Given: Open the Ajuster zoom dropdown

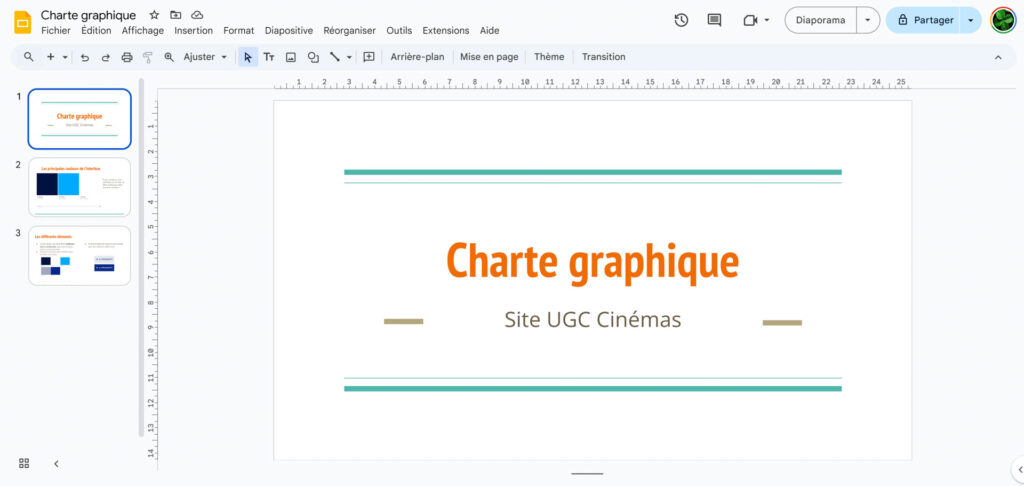Looking at the screenshot, I should click(205, 57).
